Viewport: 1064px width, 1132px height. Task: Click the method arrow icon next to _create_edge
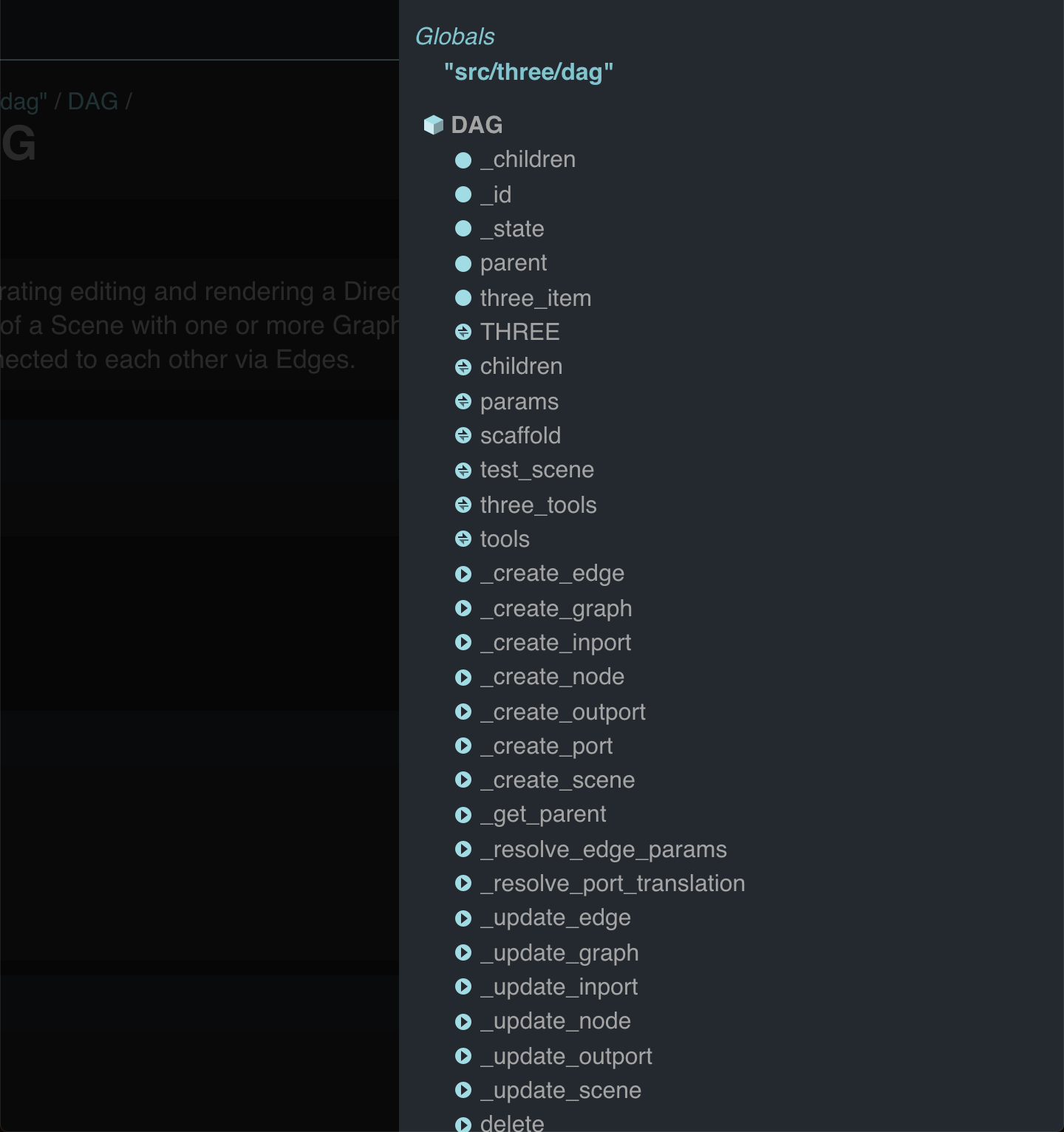[x=464, y=573]
